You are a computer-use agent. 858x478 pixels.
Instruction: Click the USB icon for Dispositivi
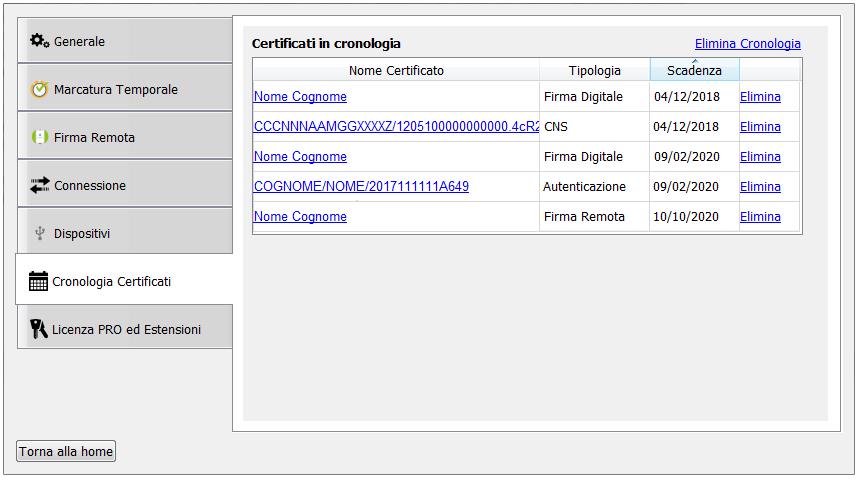[39, 233]
